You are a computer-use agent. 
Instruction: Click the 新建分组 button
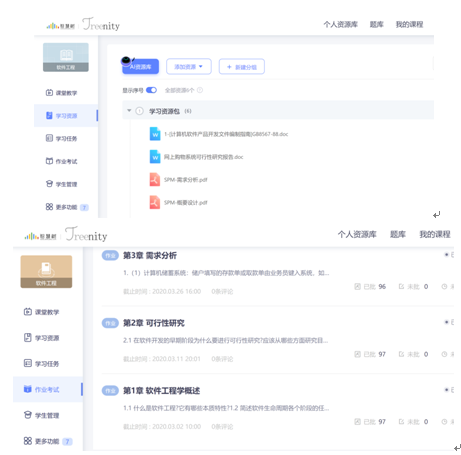click(242, 67)
